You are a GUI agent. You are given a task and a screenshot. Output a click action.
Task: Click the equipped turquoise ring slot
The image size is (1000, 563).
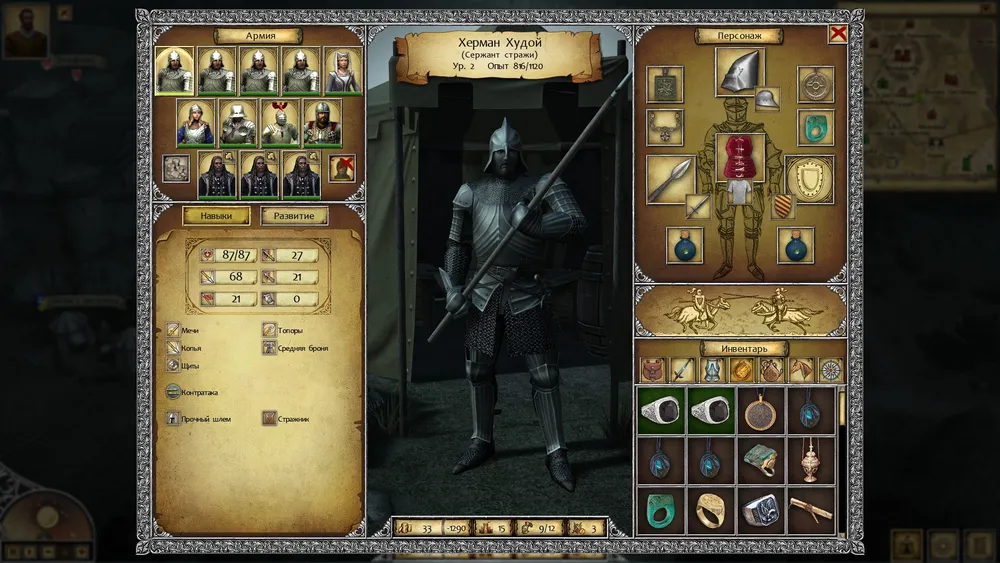tap(816, 128)
